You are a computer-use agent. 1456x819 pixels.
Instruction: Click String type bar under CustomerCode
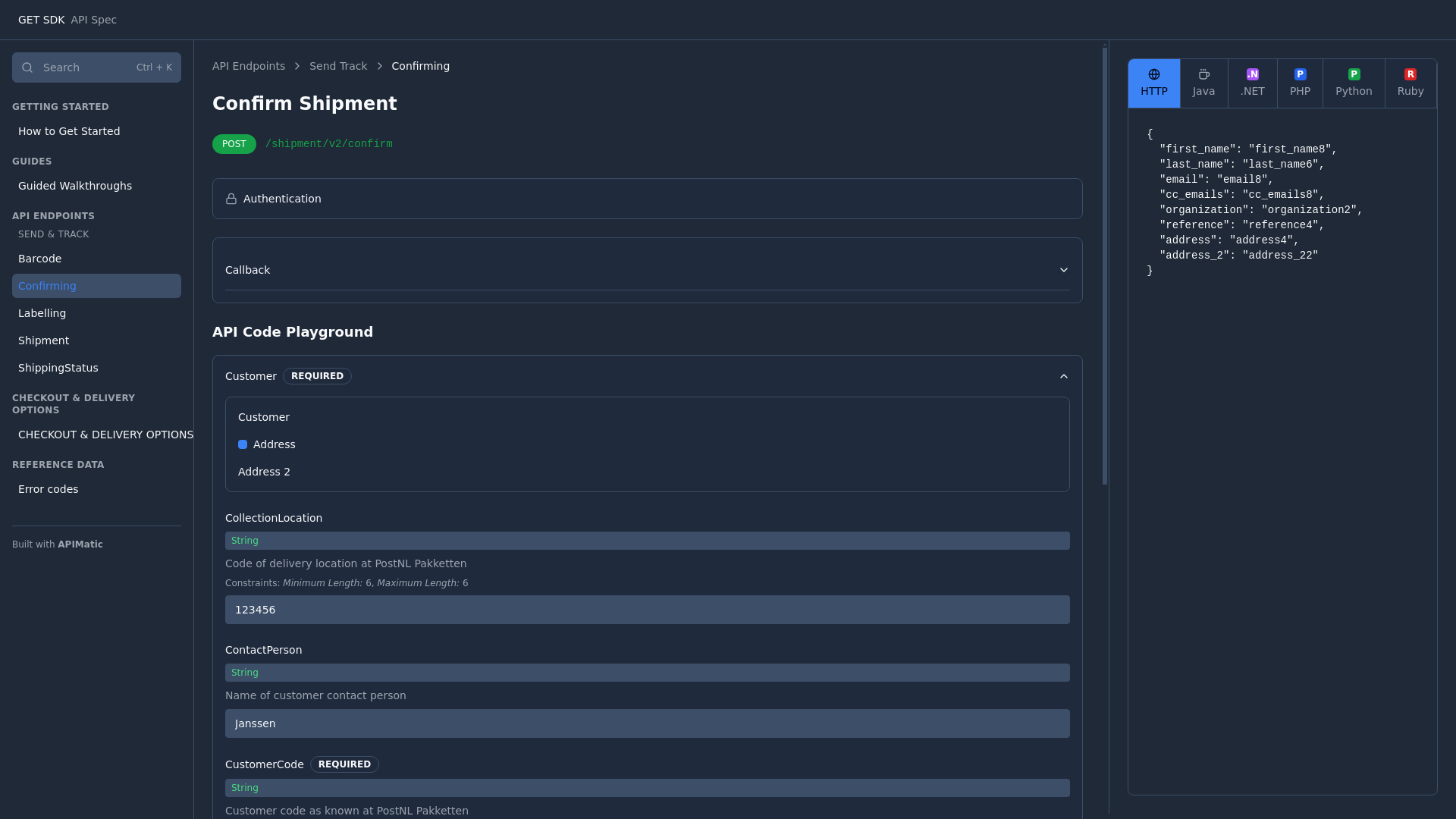[x=648, y=788]
